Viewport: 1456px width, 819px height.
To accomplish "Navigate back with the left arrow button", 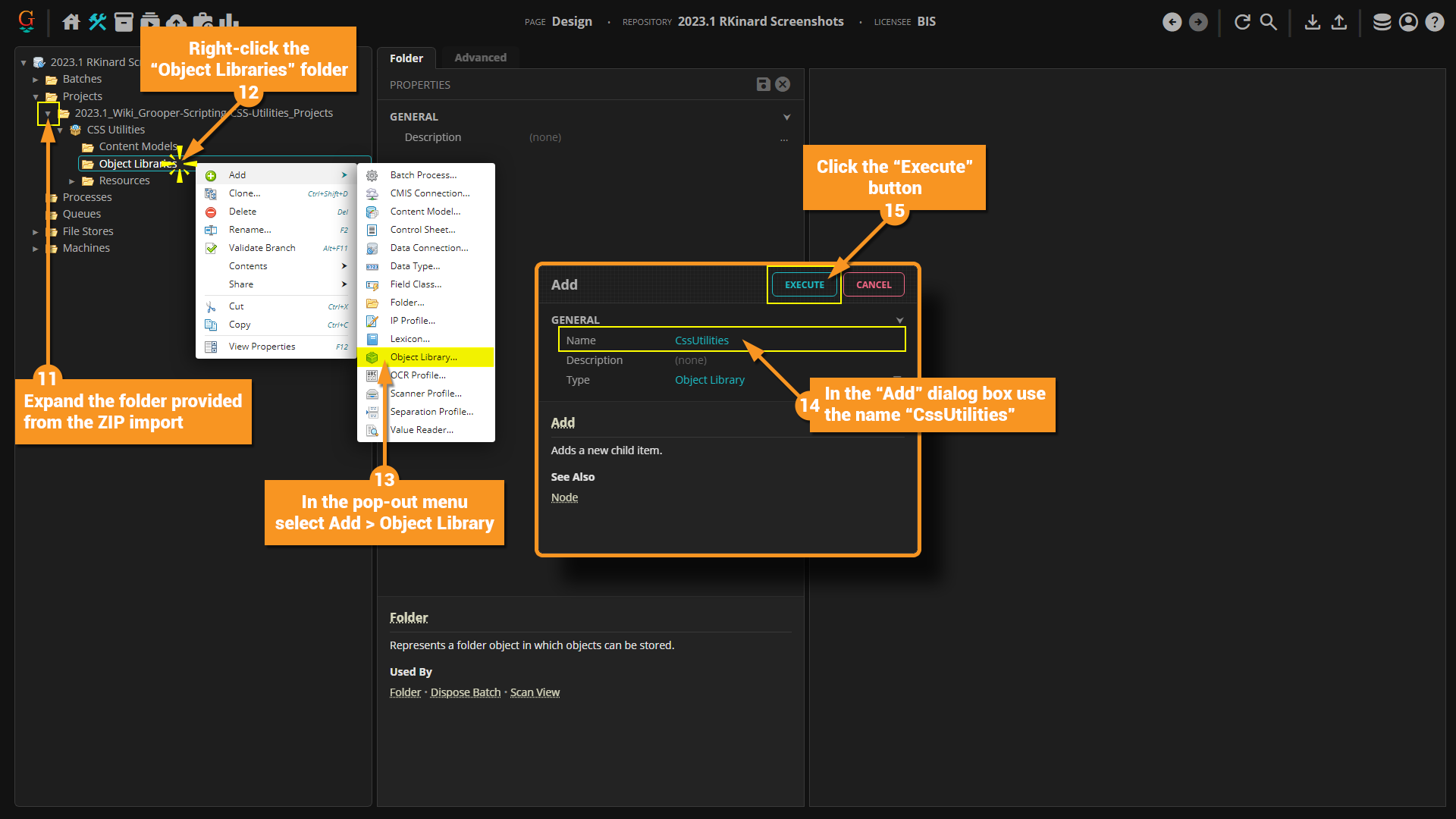I will (1172, 22).
